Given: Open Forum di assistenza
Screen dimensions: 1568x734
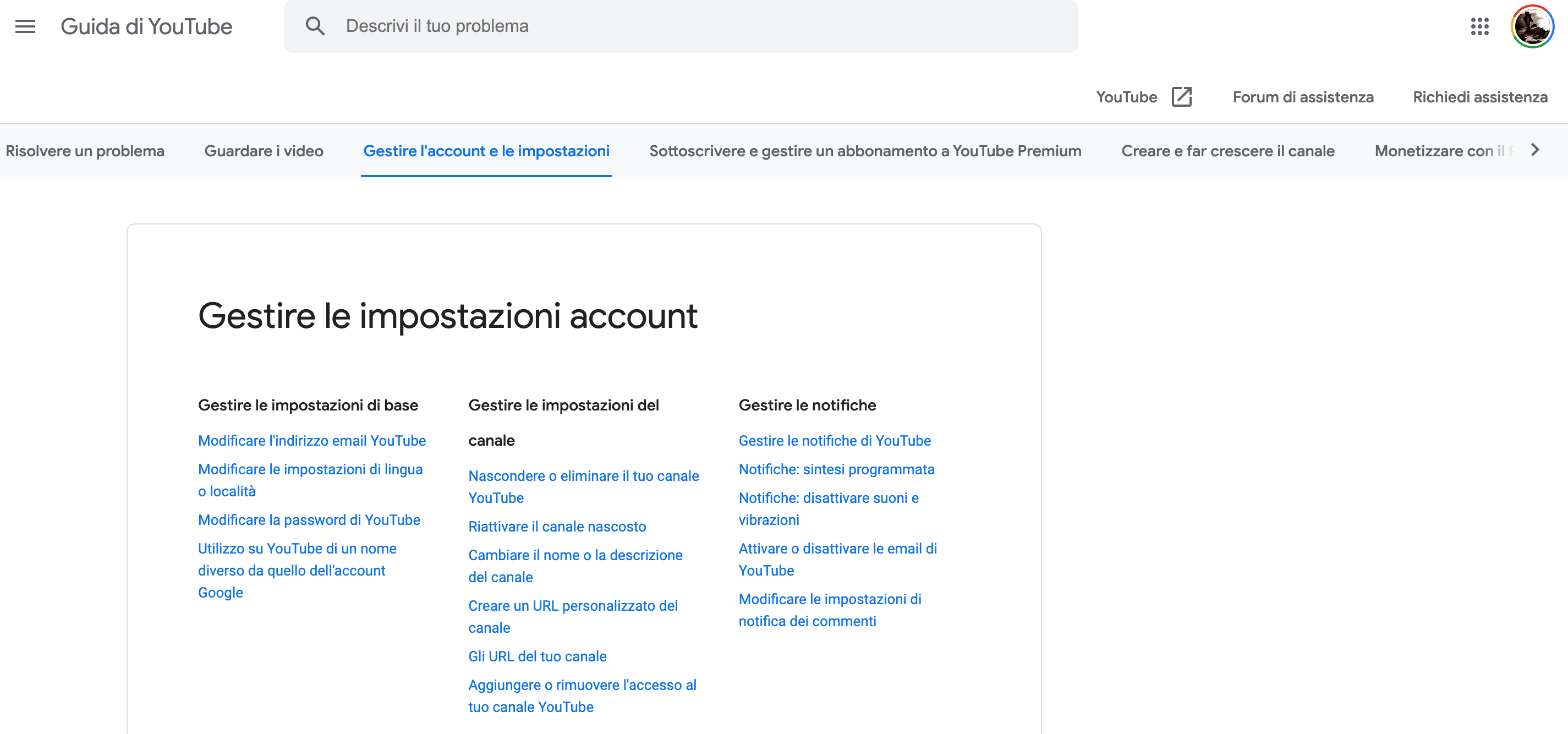Looking at the screenshot, I should pyautogui.click(x=1303, y=97).
